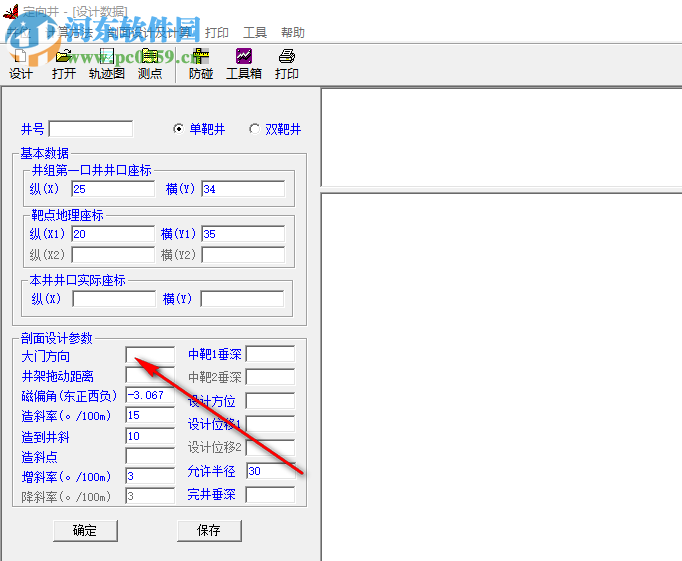This screenshot has width=682, height=561.
Task: Click the 造斜率 field showing 15
Action: [150, 415]
